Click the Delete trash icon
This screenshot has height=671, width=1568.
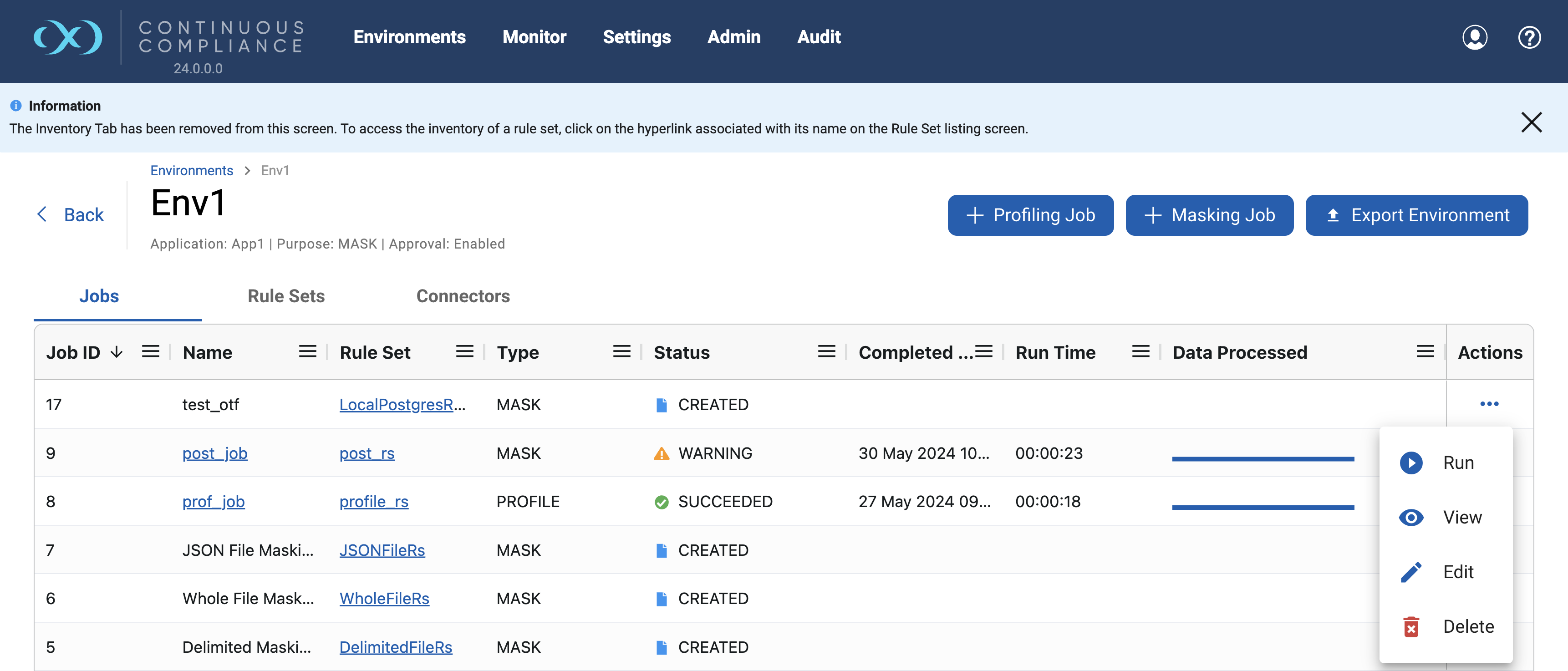pyautogui.click(x=1411, y=626)
